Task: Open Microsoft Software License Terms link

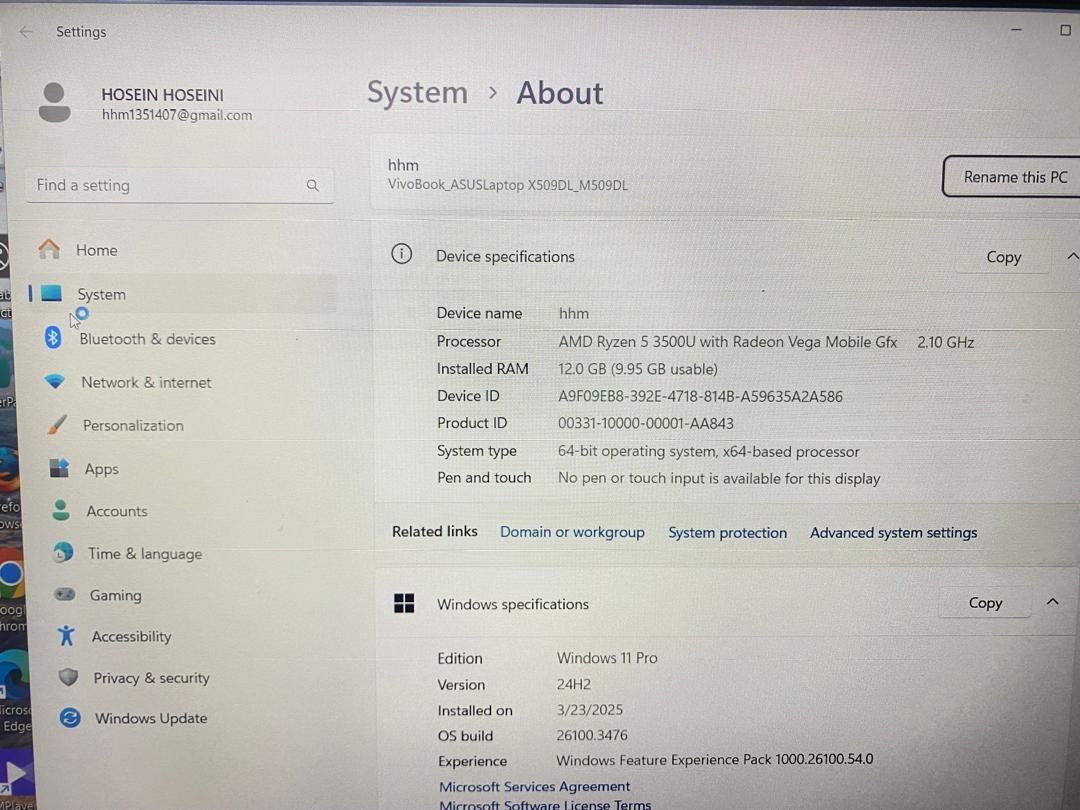Action: 545,804
